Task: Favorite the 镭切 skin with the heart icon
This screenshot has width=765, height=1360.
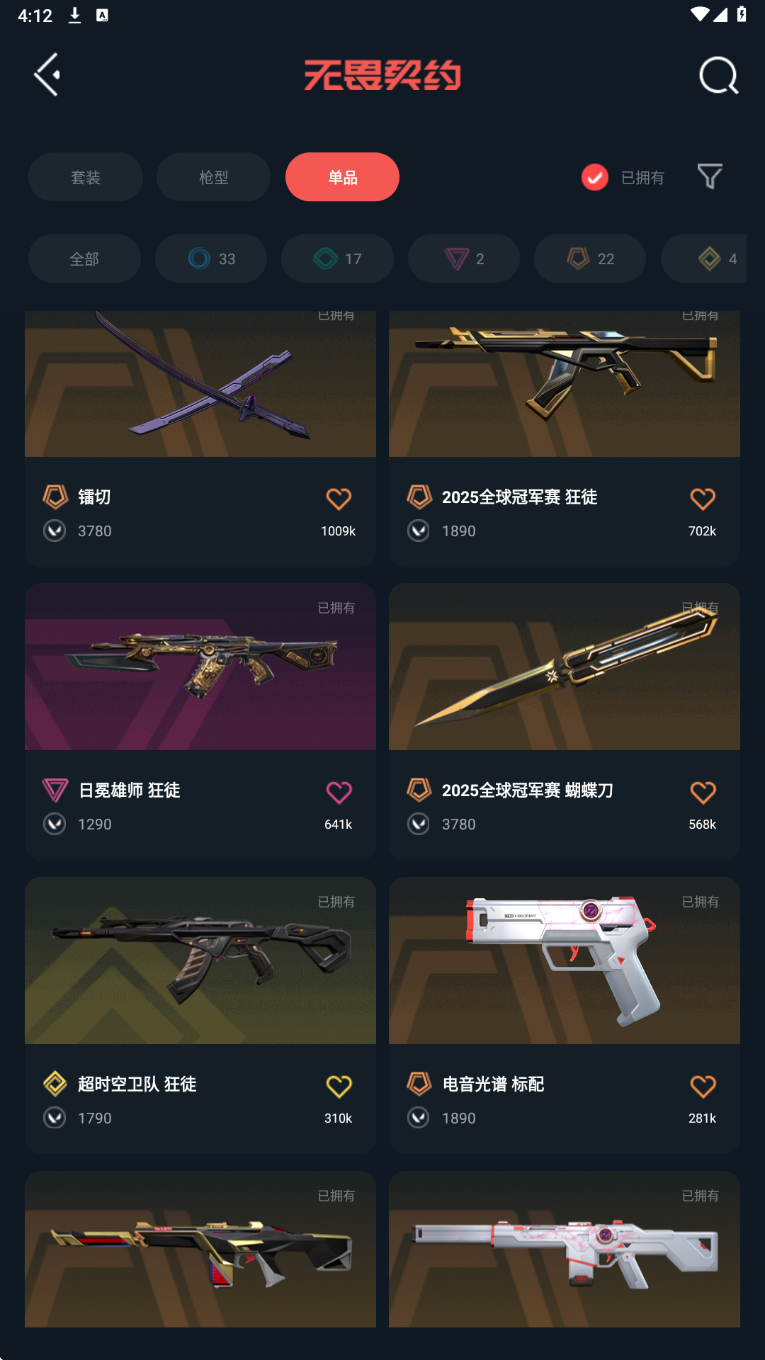Action: click(x=339, y=498)
